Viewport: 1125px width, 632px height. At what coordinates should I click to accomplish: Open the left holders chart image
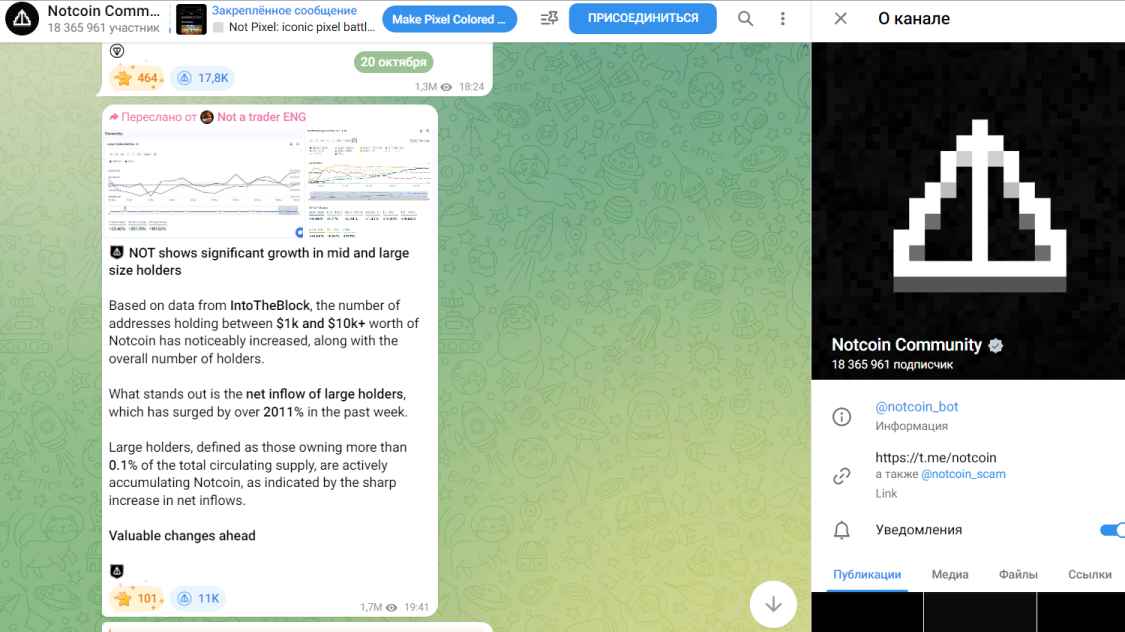204,183
